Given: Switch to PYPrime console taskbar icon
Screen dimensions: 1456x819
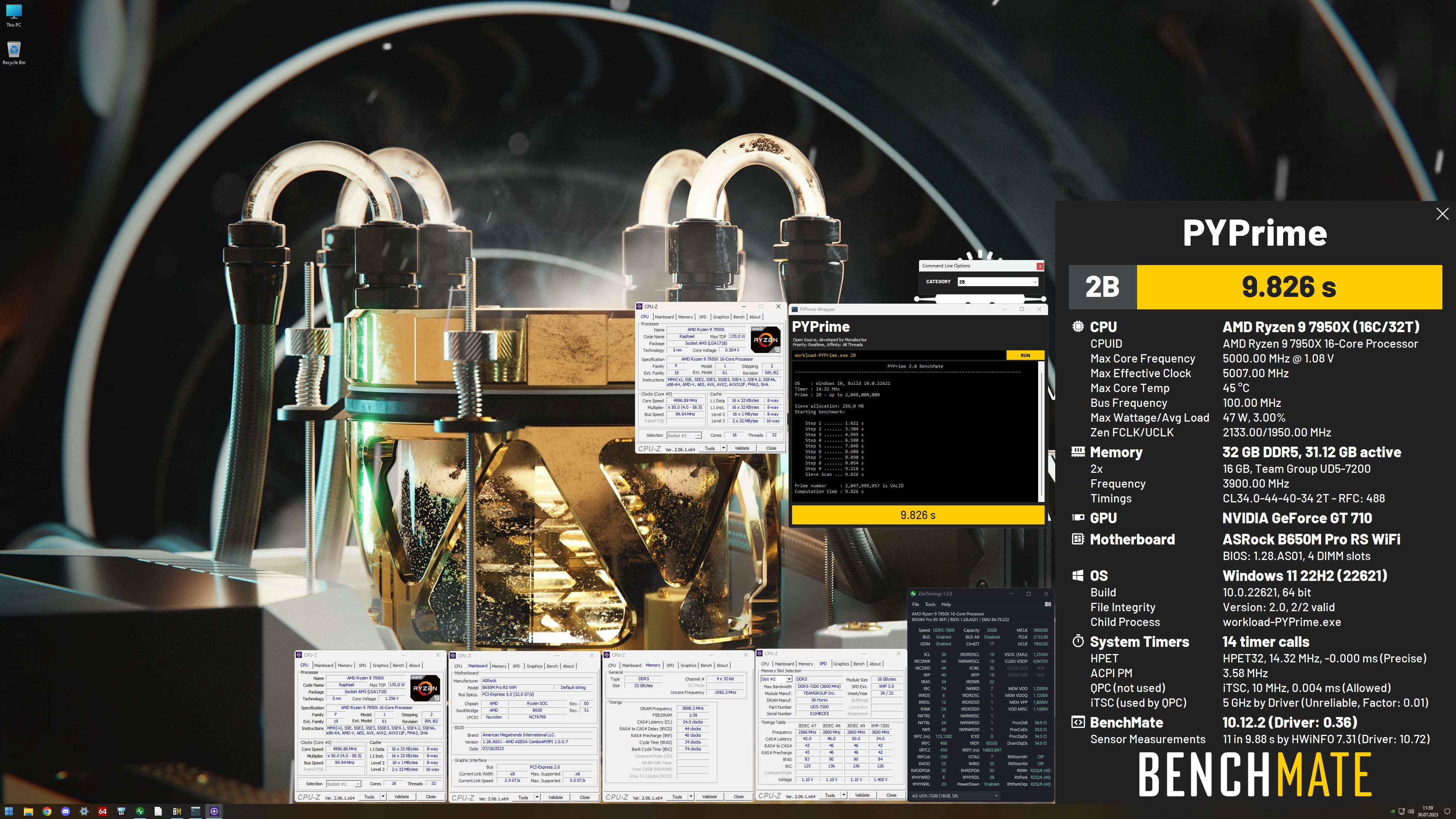Looking at the screenshot, I should pyautogui.click(x=196, y=811).
